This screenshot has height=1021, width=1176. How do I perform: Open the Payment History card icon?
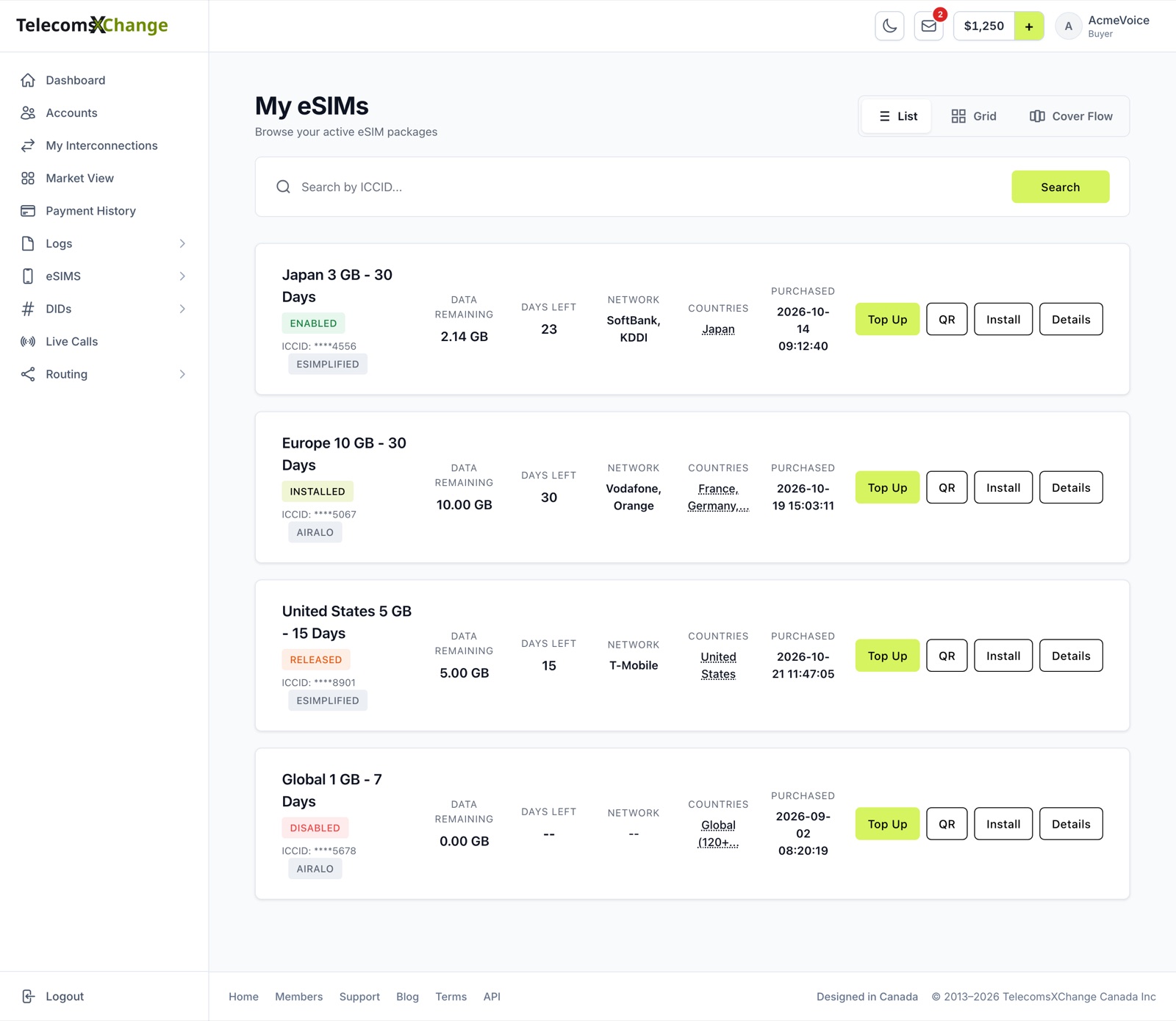pyautogui.click(x=28, y=211)
